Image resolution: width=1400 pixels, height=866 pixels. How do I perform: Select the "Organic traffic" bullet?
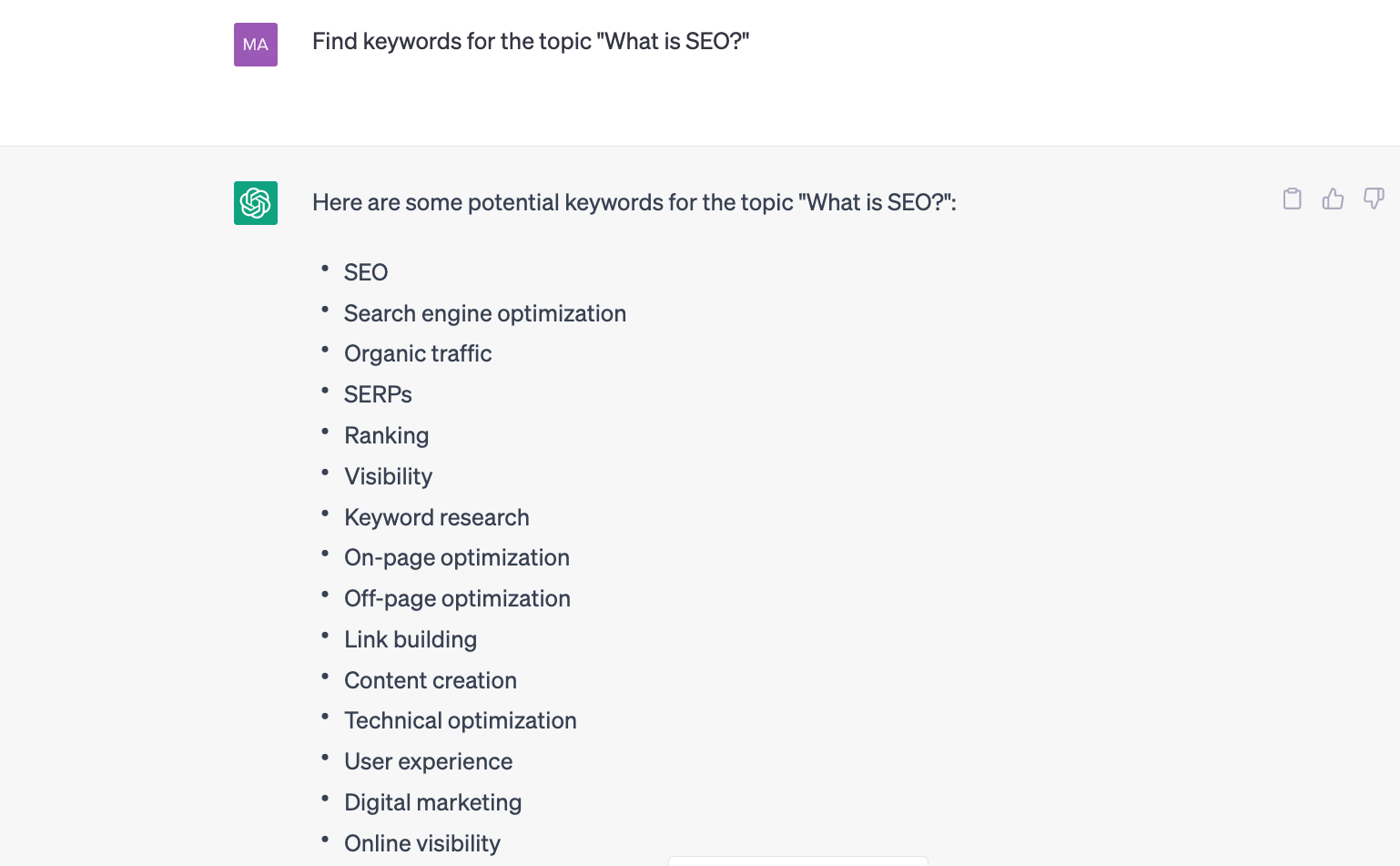click(418, 353)
